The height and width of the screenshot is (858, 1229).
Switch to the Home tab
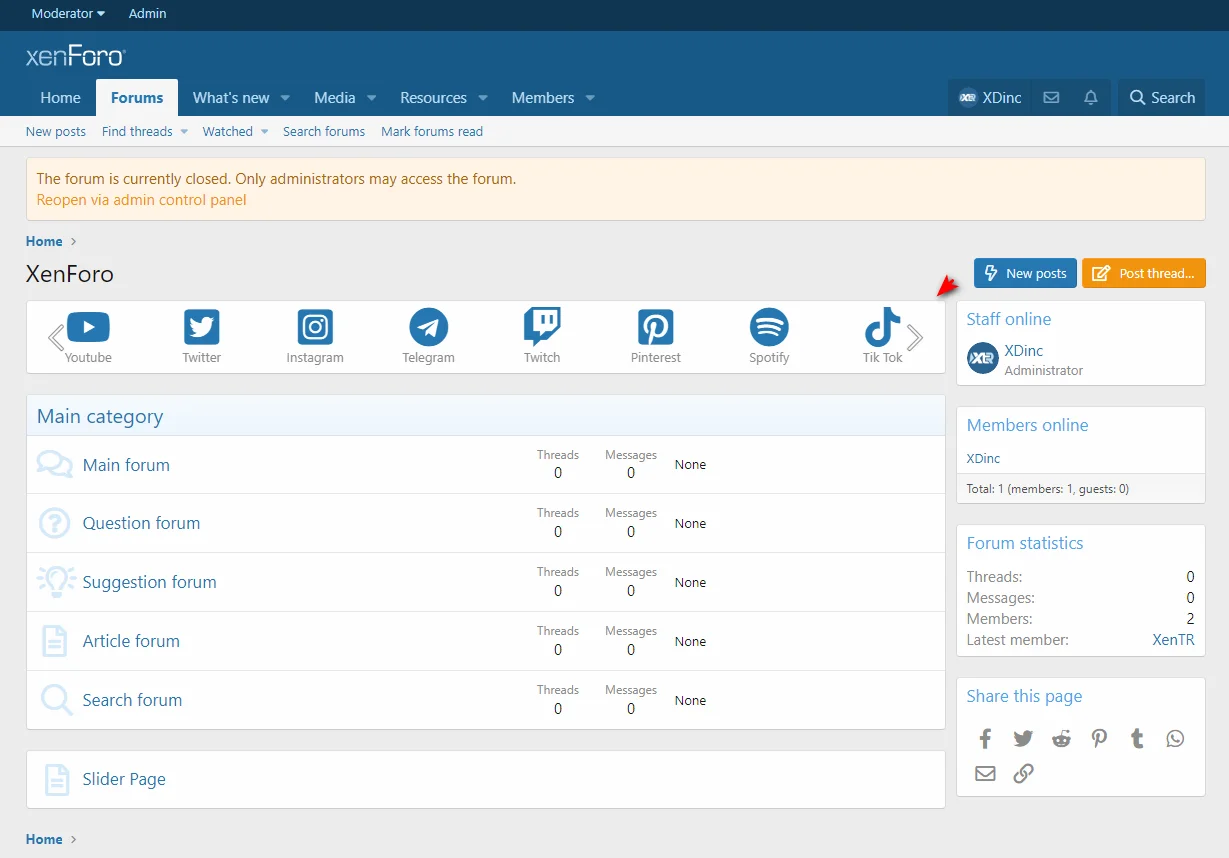[x=60, y=98]
